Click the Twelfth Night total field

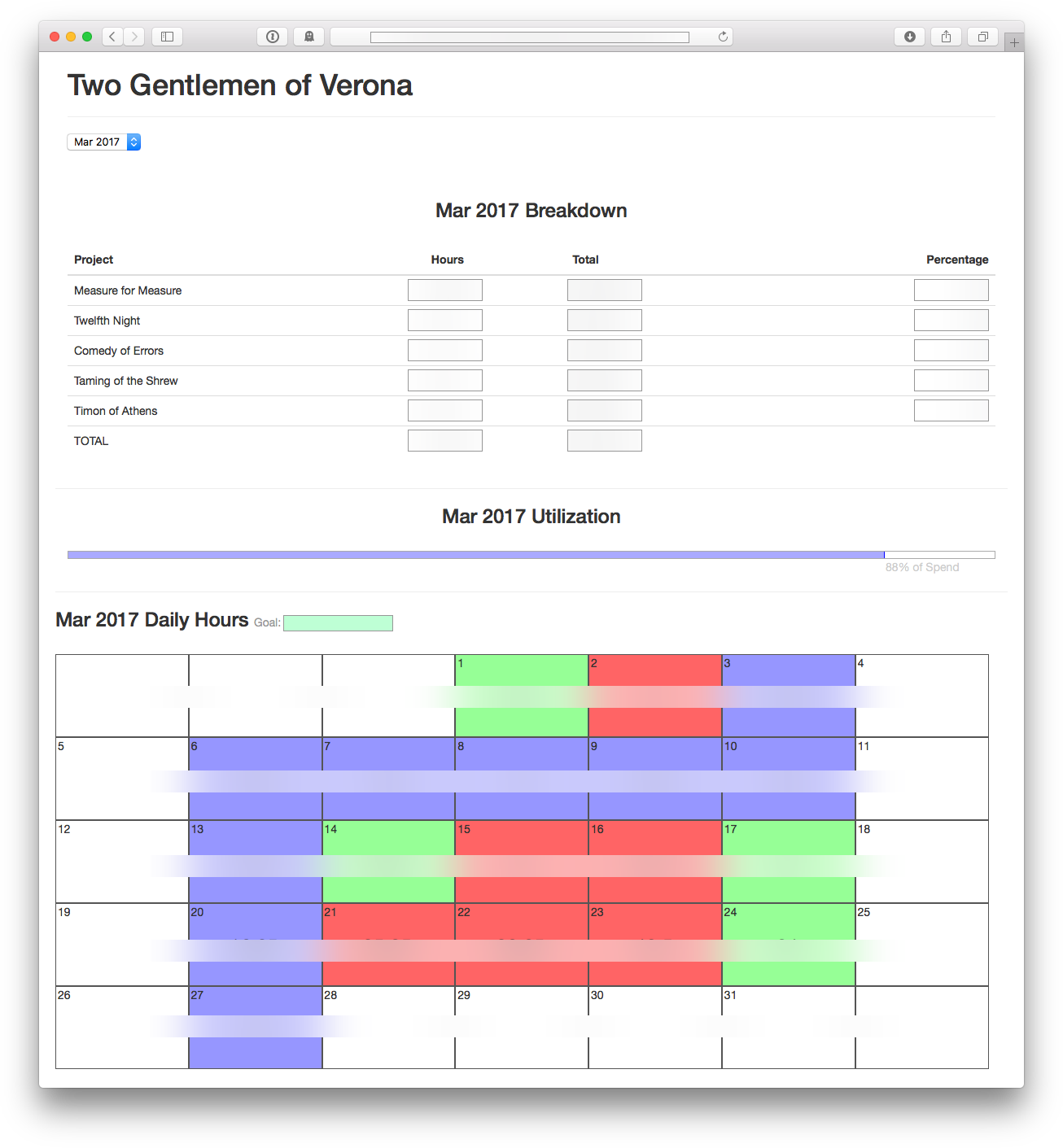605,321
